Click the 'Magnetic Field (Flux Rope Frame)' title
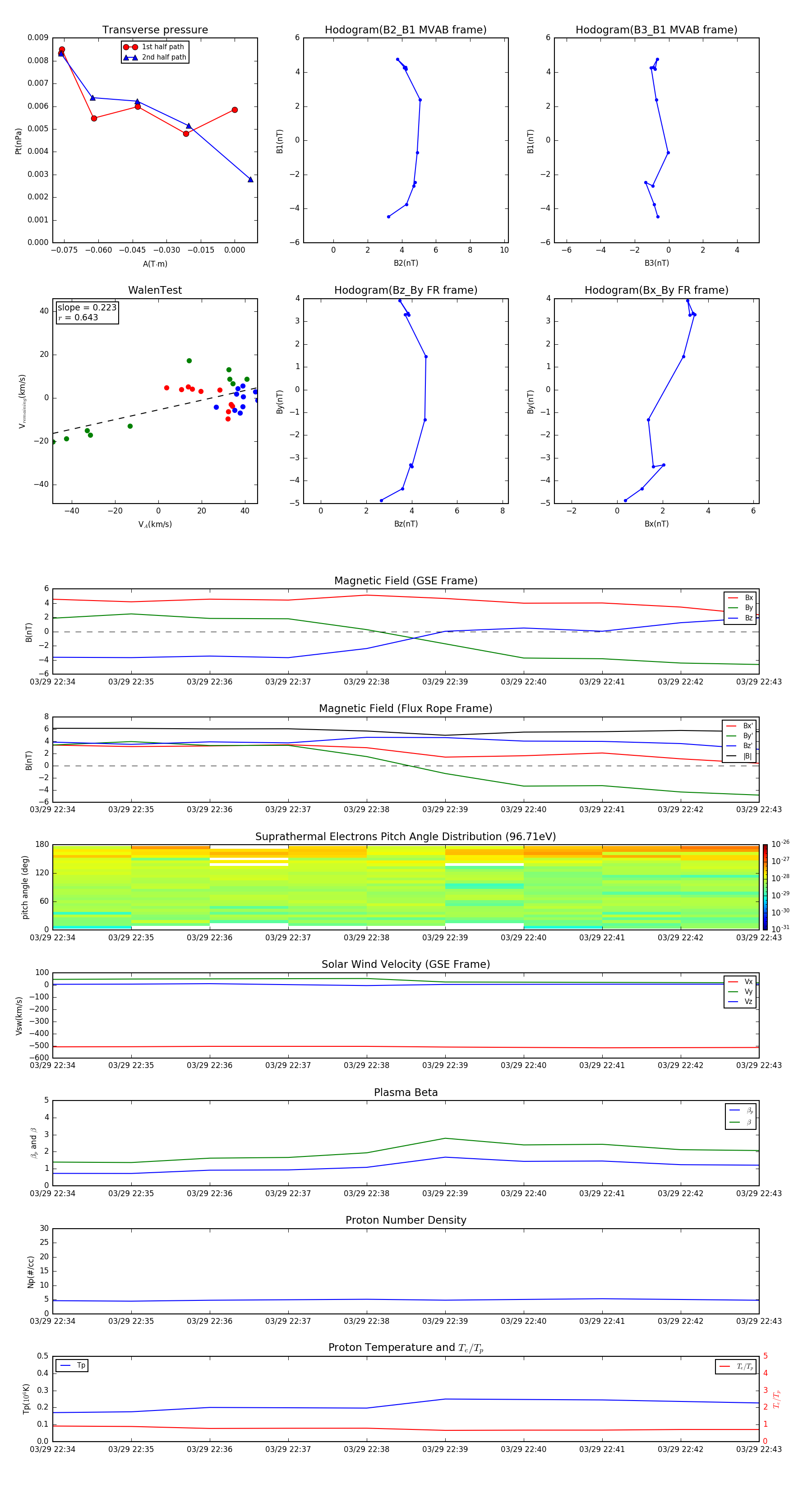 click(x=406, y=709)
